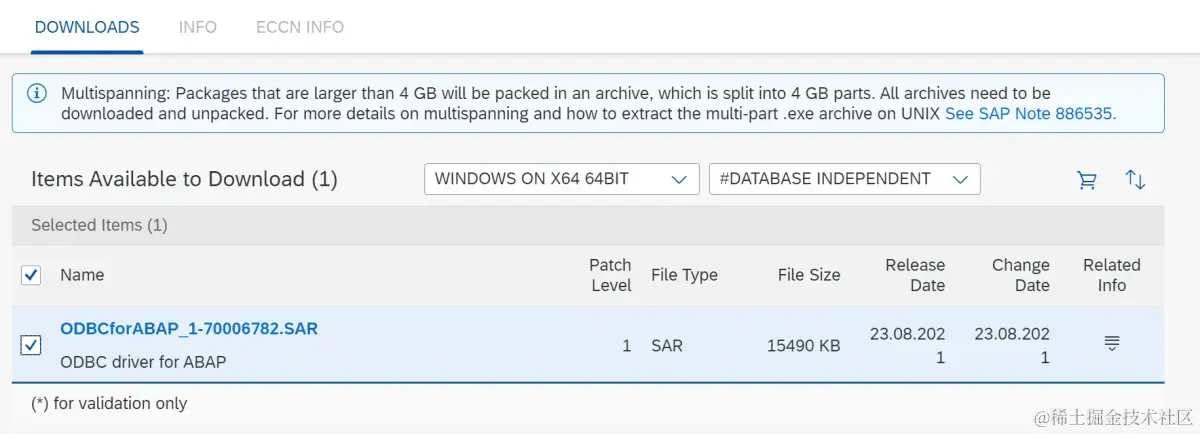
Task: Switch to the INFO tab
Action: click(x=197, y=27)
